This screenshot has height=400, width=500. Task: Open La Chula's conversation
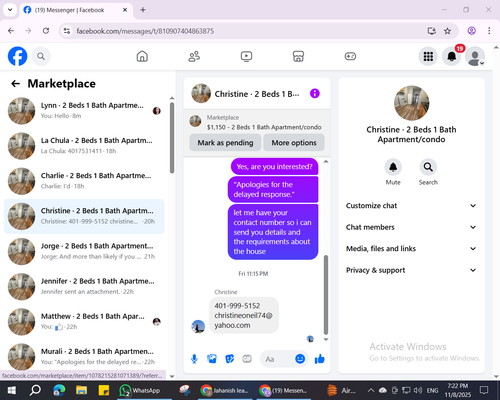click(x=84, y=146)
